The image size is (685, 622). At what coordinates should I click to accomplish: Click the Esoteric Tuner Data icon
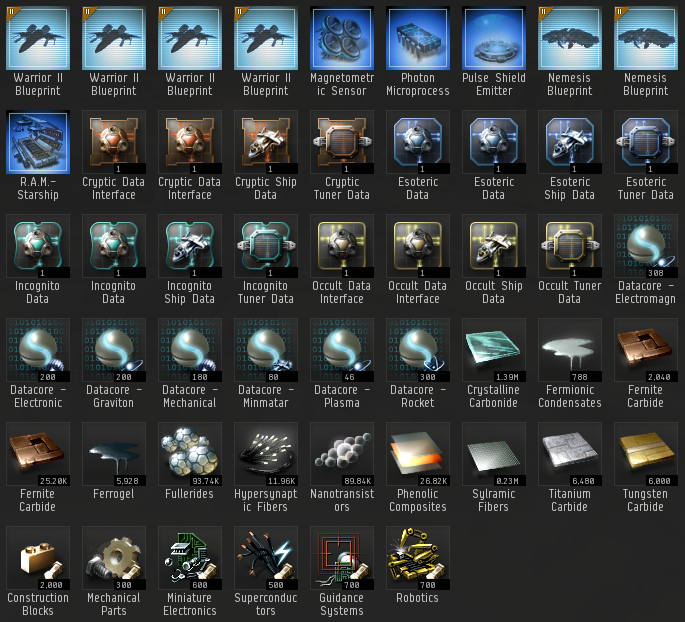[646, 142]
